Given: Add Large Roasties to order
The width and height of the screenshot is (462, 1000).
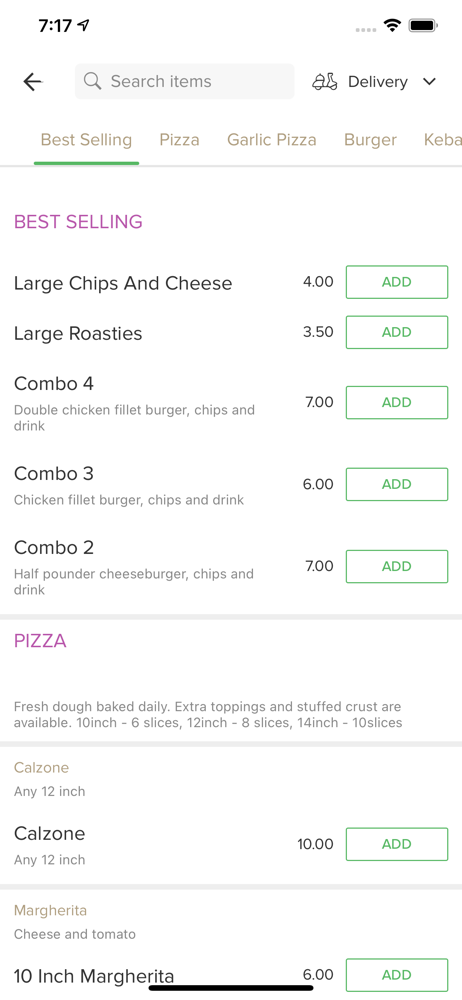Looking at the screenshot, I should pyautogui.click(x=397, y=332).
